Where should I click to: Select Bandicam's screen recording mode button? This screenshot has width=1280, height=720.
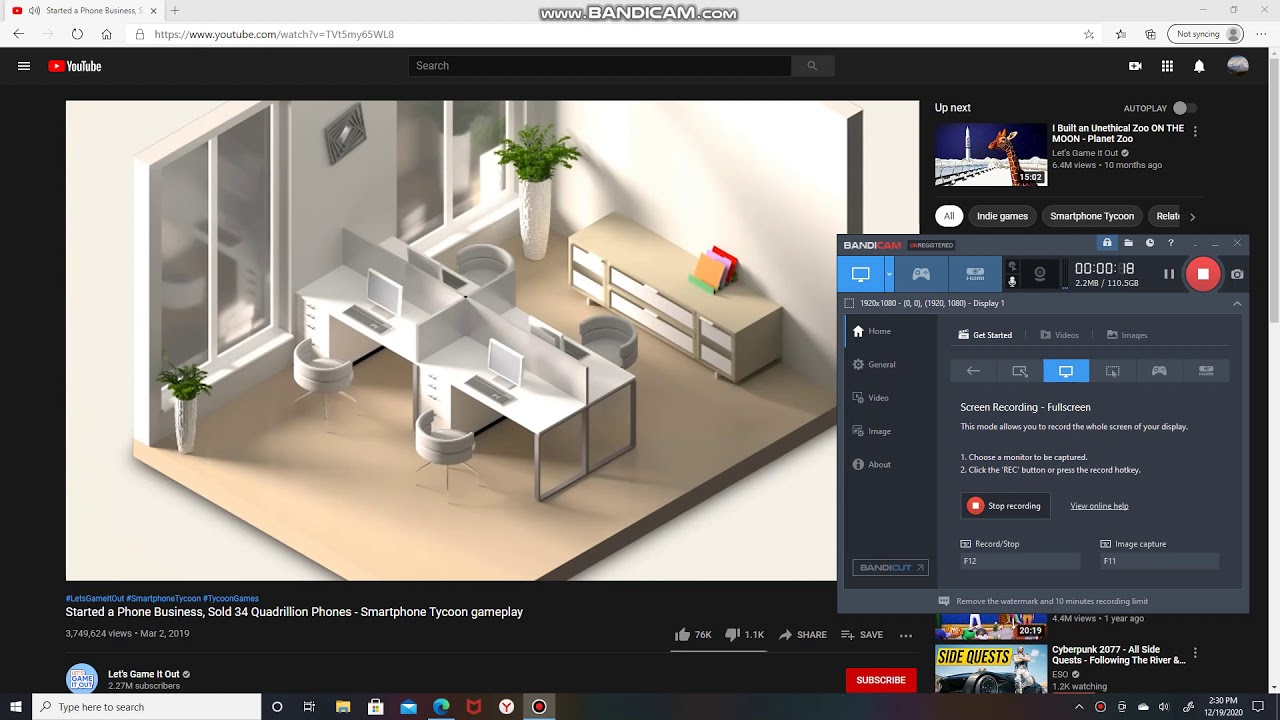click(x=860, y=274)
